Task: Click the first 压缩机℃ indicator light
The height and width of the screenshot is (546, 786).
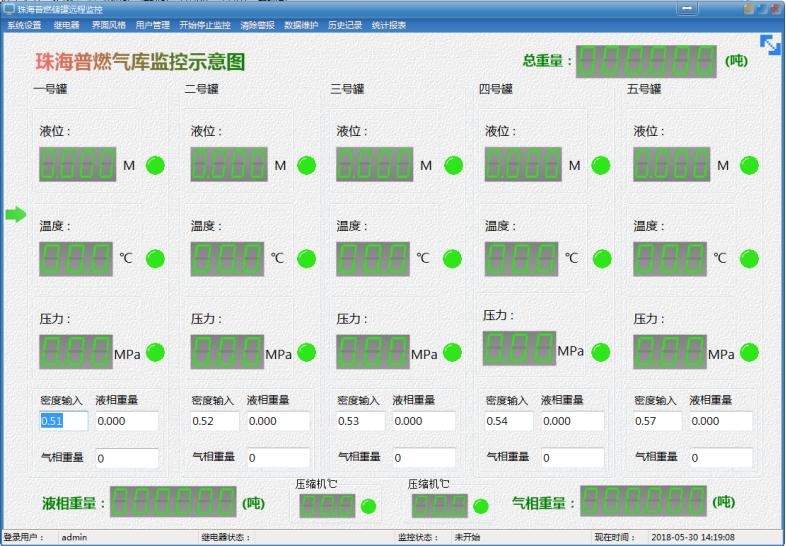Action: [368, 506]
